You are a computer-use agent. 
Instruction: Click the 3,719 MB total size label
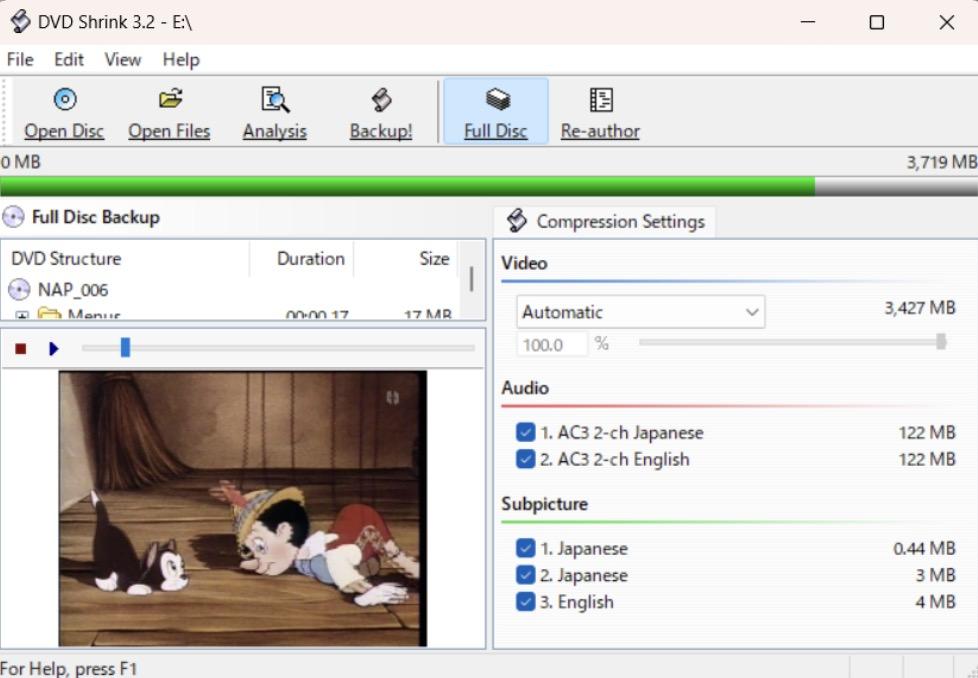(942, 162)
